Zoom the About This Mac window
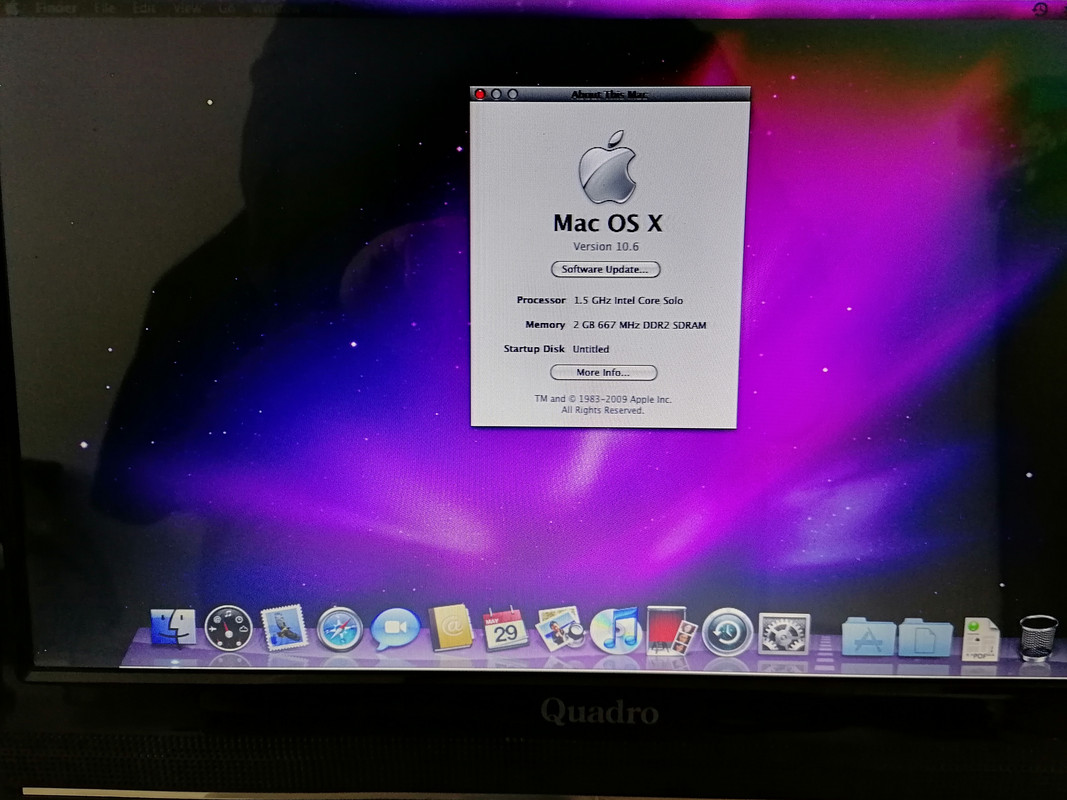This screenshot has height=800, width=1067. 512,95
